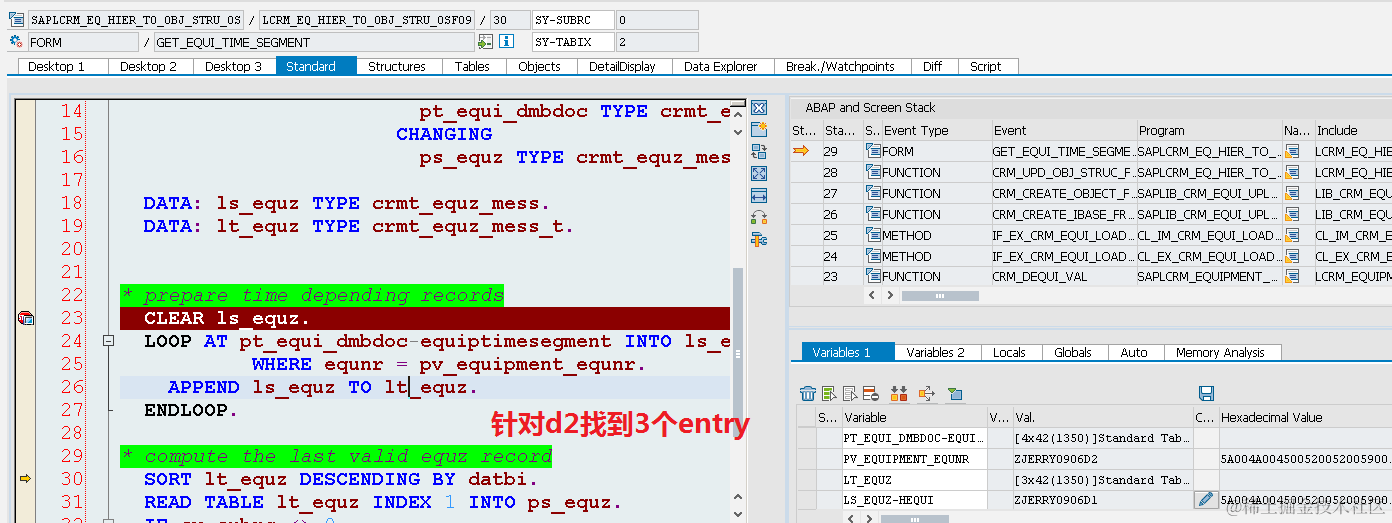1392x523 pixels.
Task: Click the pencil edit icon for LS_EQUZ-HEQUI
Action: tap(1205, 499)
